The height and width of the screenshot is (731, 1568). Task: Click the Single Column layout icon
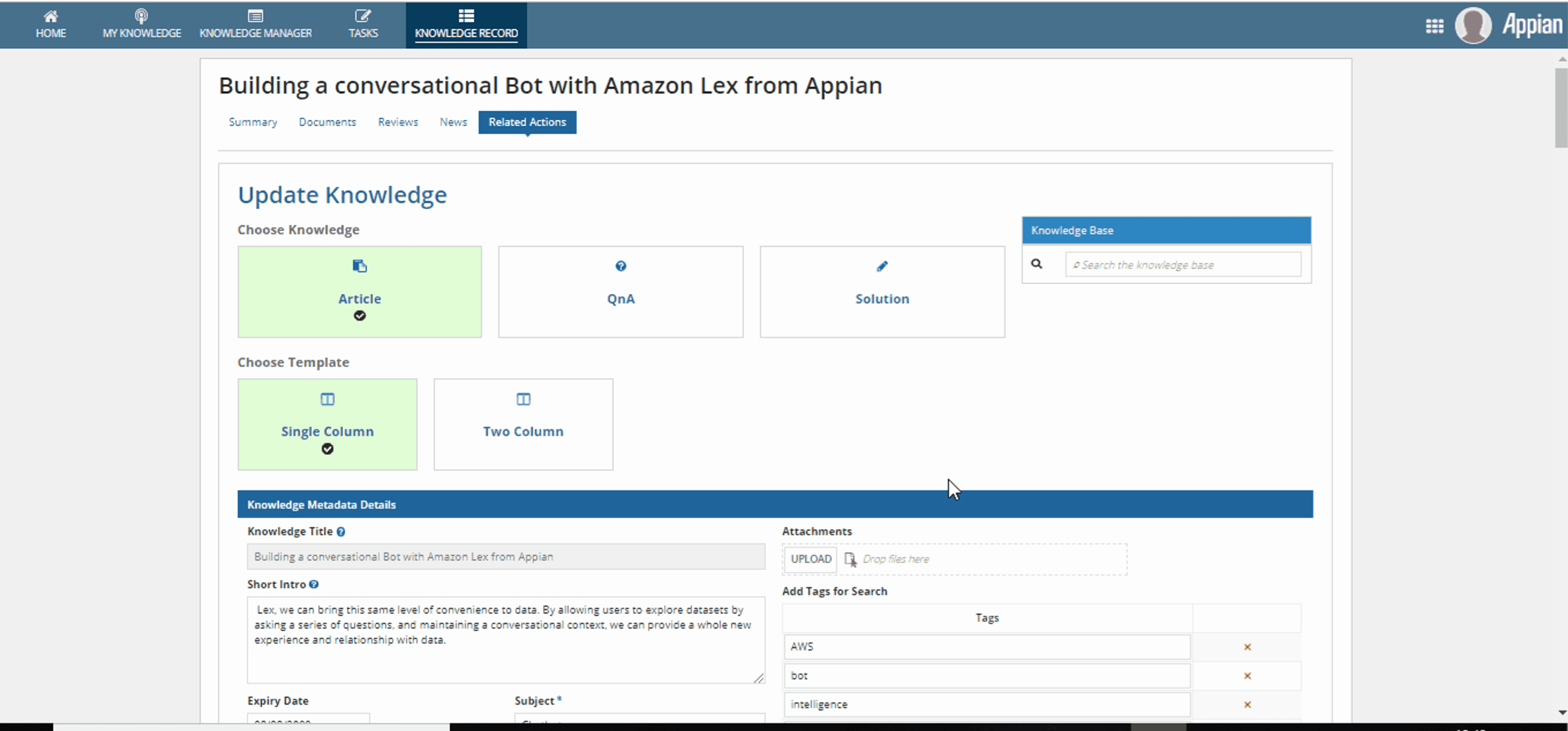click(327, 399)
